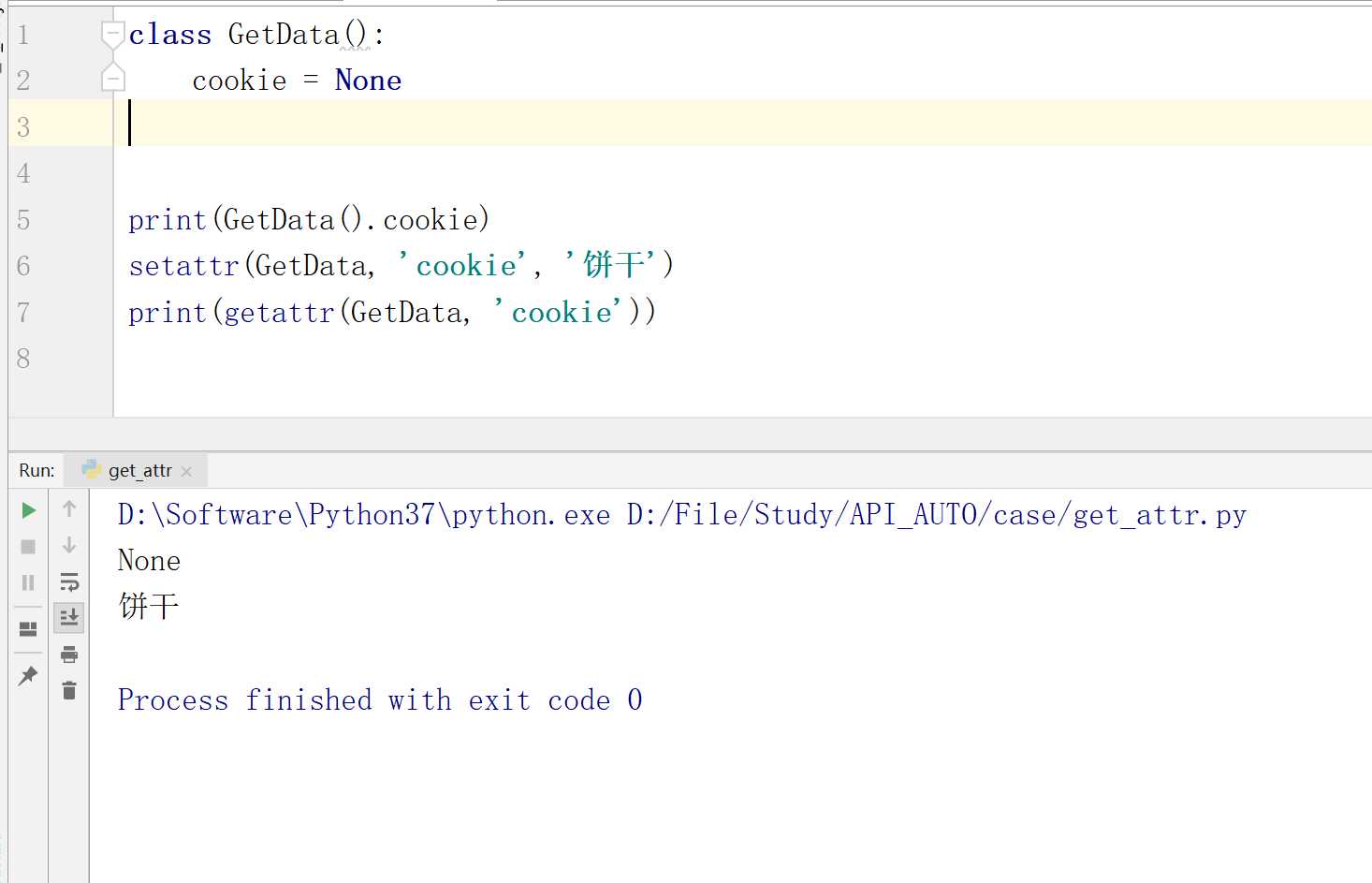Click 'getattr' in line 7

(x=280, y=312)
